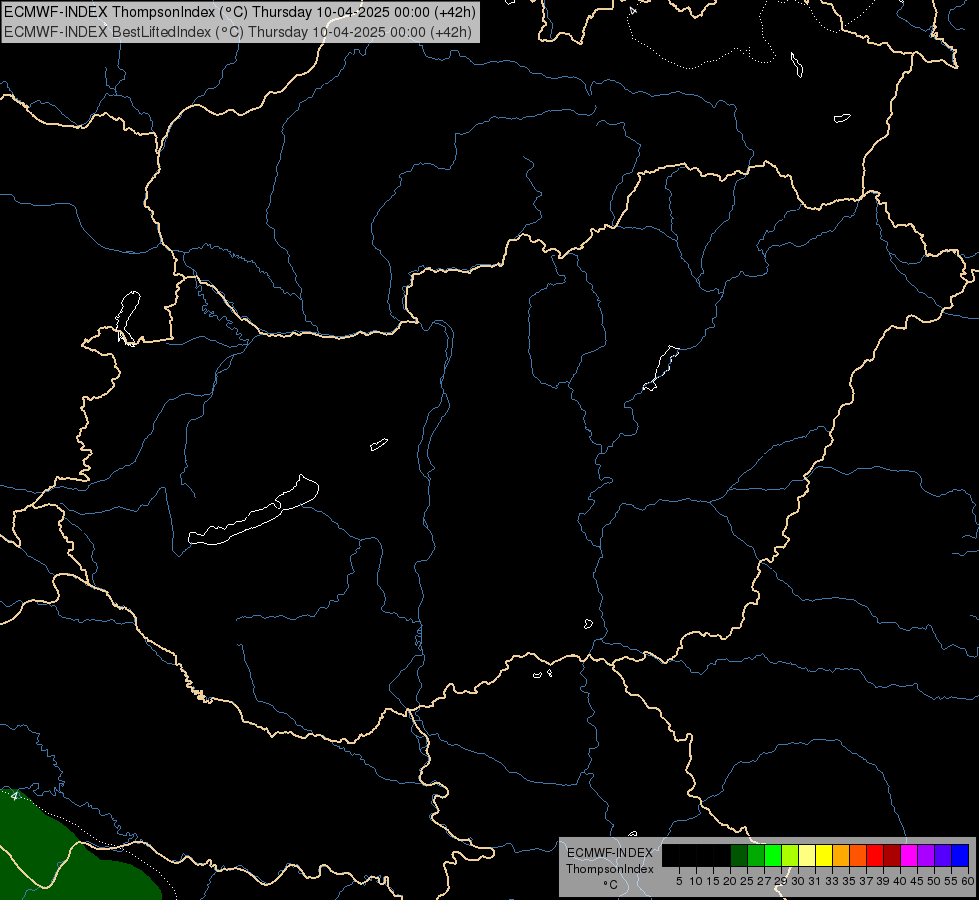979x900 pixels.
Task: Select the dark green 20–25 legend swatch
Action: tap(739, 855)
